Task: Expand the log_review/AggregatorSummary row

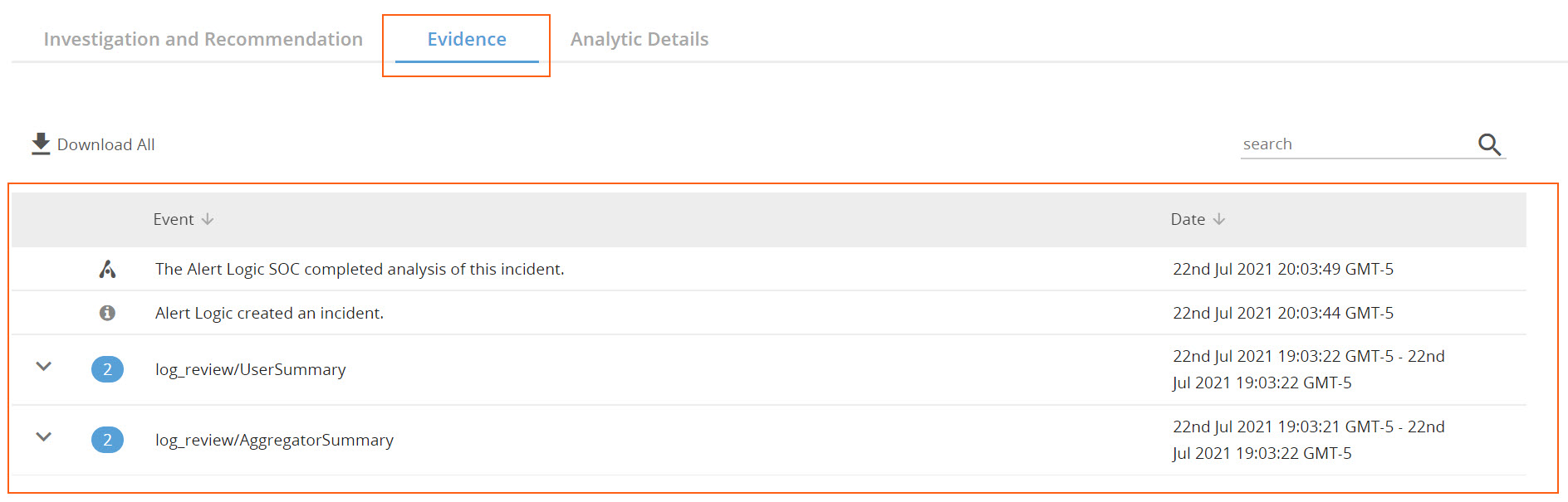Action: [44, 436]
